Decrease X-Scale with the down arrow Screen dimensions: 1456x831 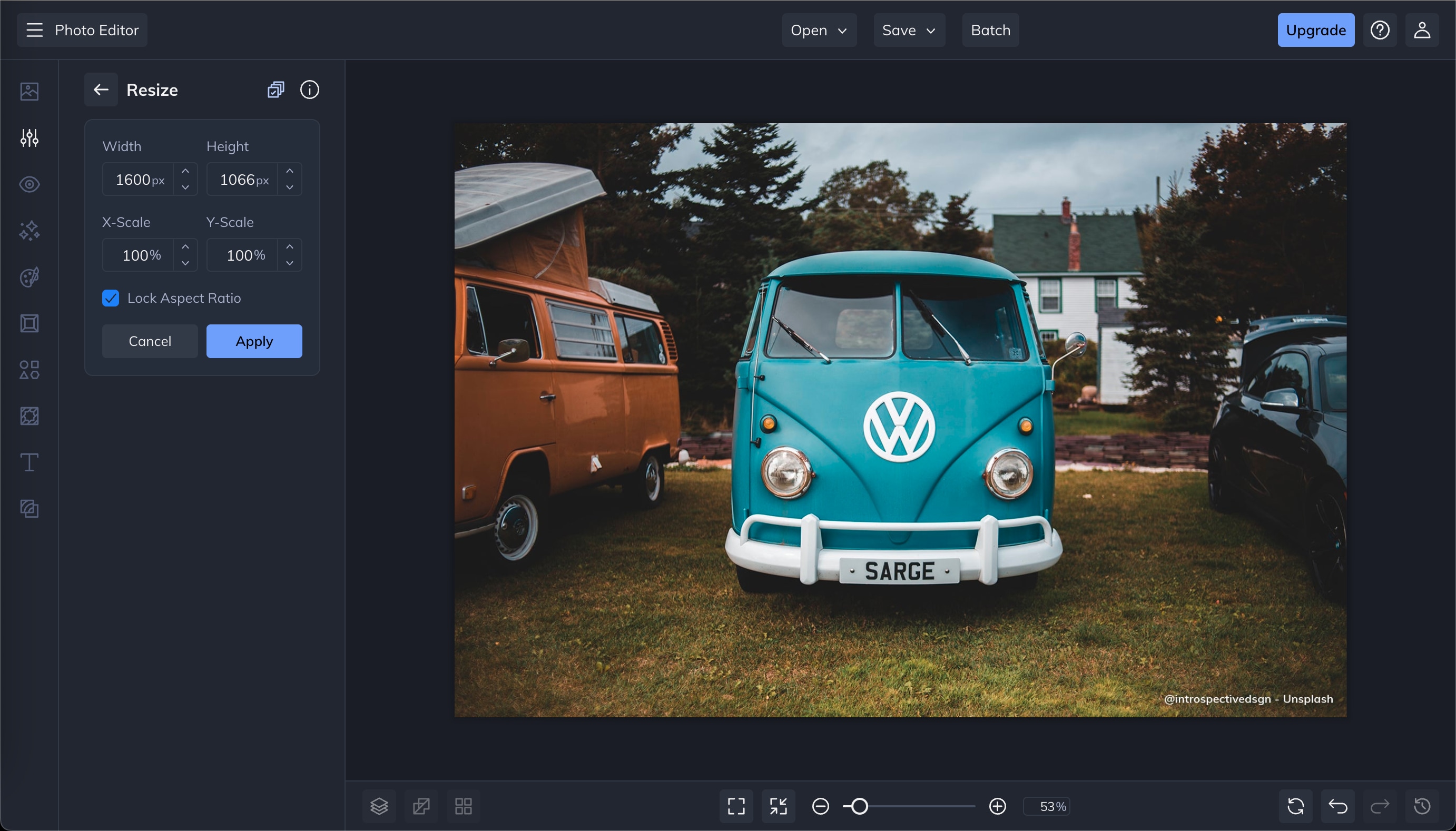(x=185, y=263)
